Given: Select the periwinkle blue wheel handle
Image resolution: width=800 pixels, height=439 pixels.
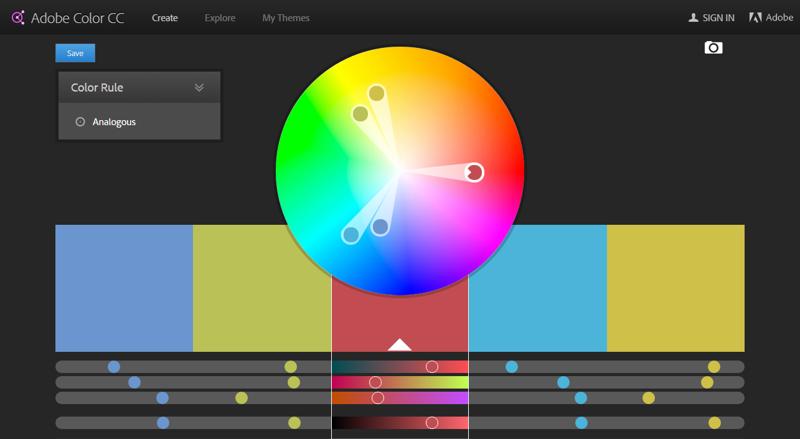Looking at the screenshot, I should coord(380,227).
